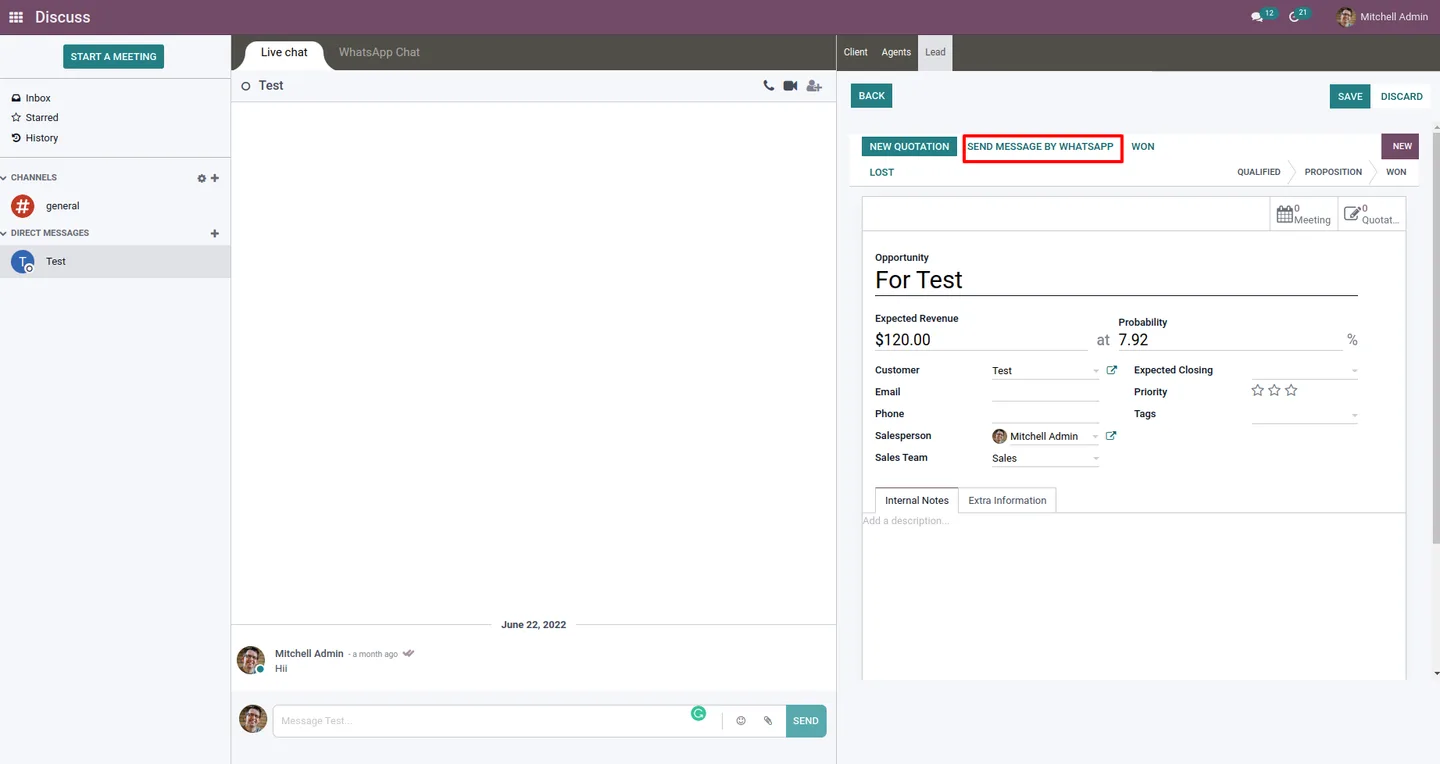Collapse the Direct Messages section
This screenshot has width=1440, height=764.
click(46, 233)
